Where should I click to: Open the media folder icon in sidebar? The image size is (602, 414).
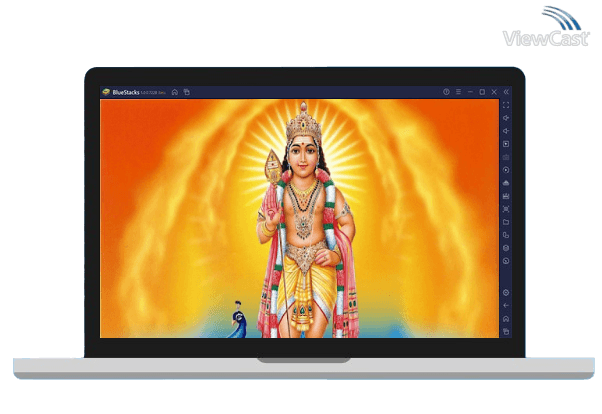pyautogui.click(x=506, y=222)
